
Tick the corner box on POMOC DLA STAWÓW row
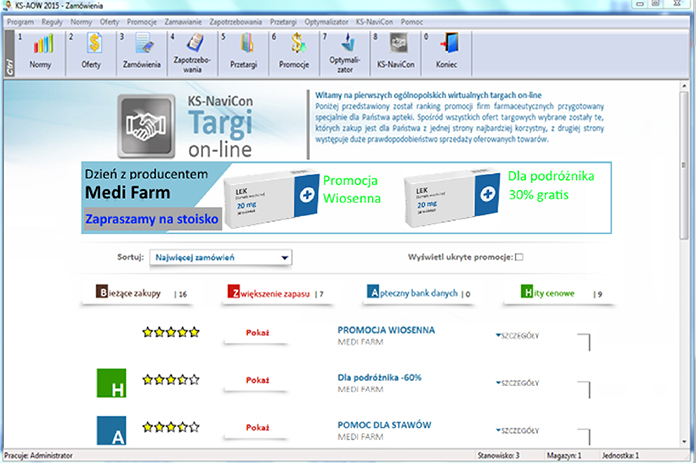coord(584,437)
